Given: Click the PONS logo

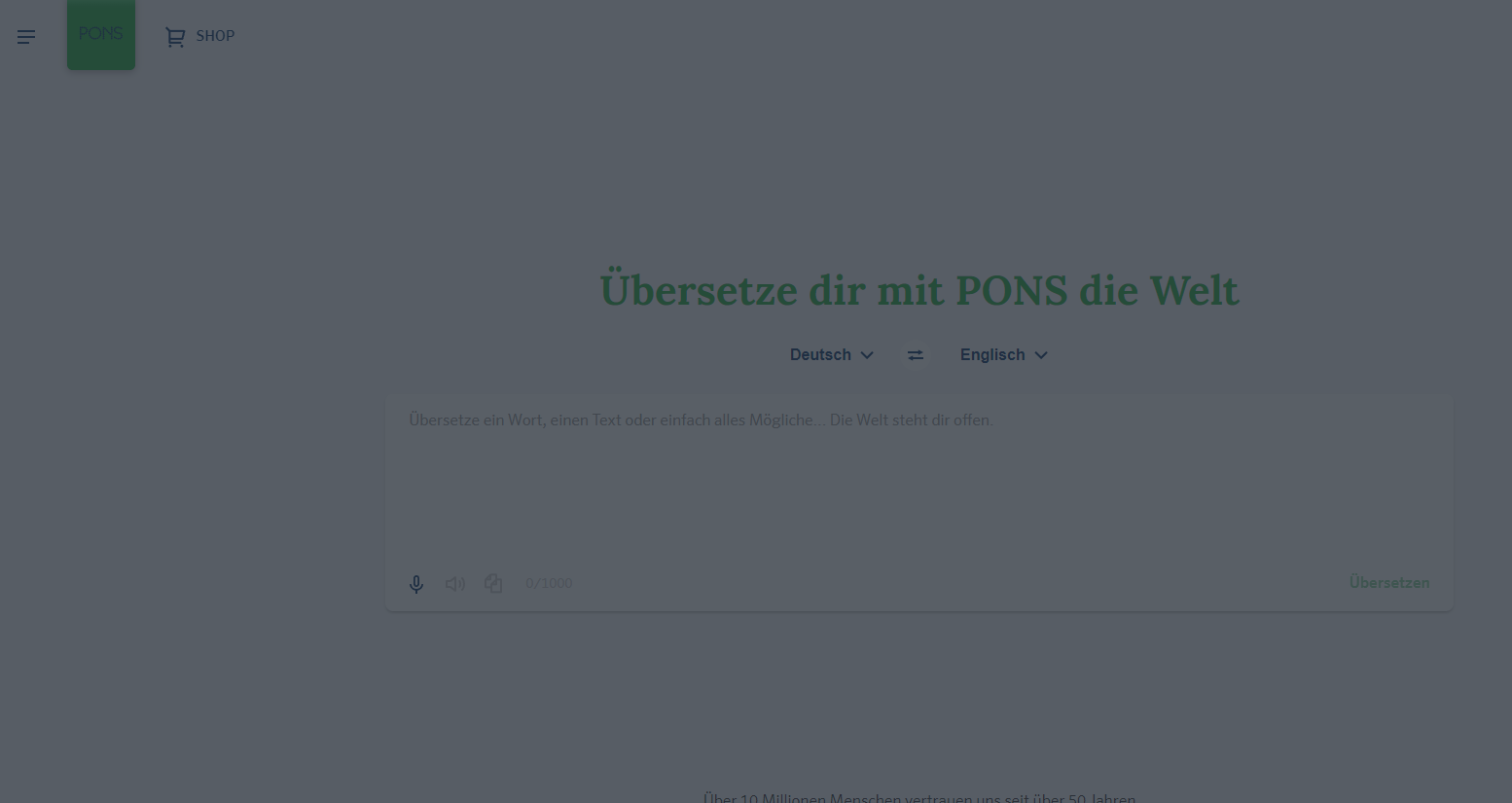Looking at the screenshot, I should [101, 34].
